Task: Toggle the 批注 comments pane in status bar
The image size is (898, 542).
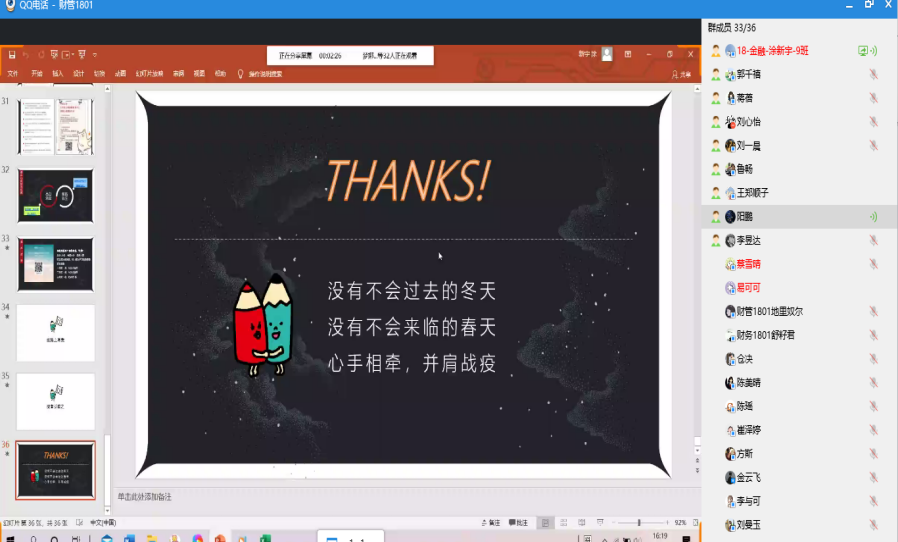Action: (518, 523)
